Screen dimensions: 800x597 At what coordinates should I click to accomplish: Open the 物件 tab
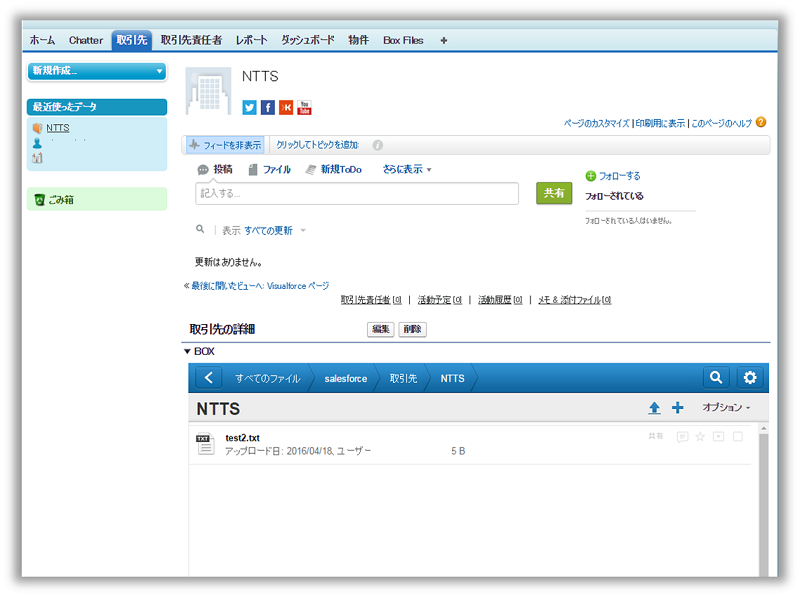(358, 40)
